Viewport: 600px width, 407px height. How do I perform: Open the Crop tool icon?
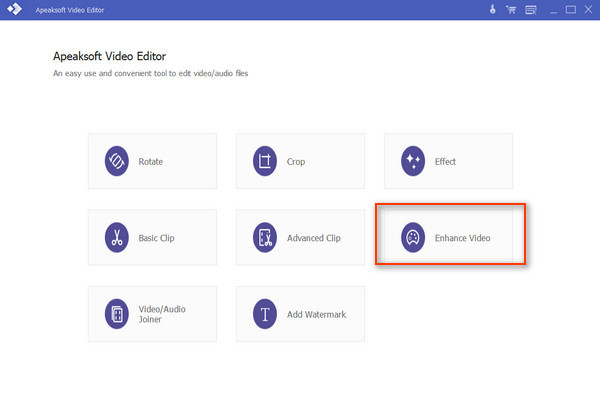click(265, 161)
